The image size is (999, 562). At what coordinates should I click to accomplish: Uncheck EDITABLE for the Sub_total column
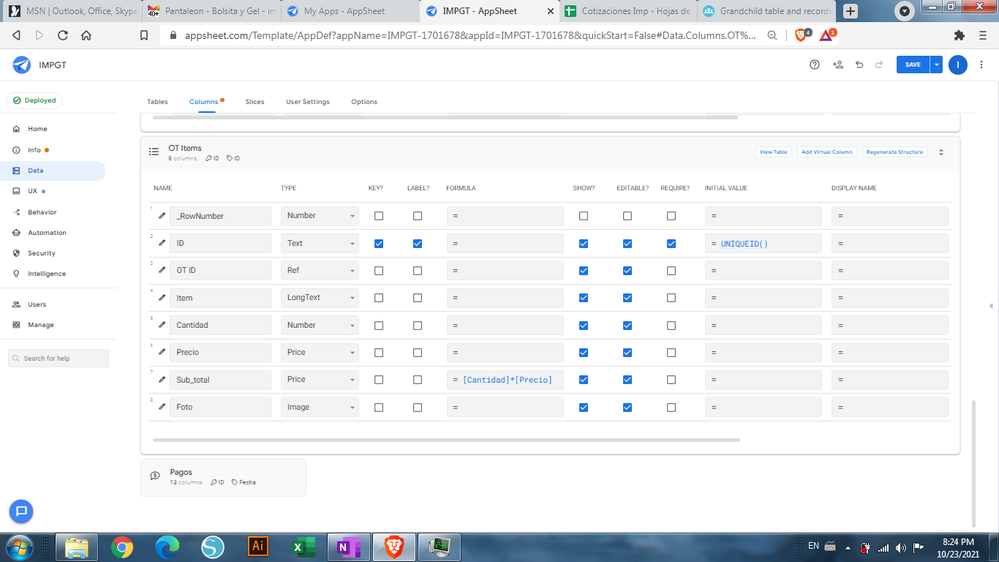pyautogui.click(x=627, y=380)
